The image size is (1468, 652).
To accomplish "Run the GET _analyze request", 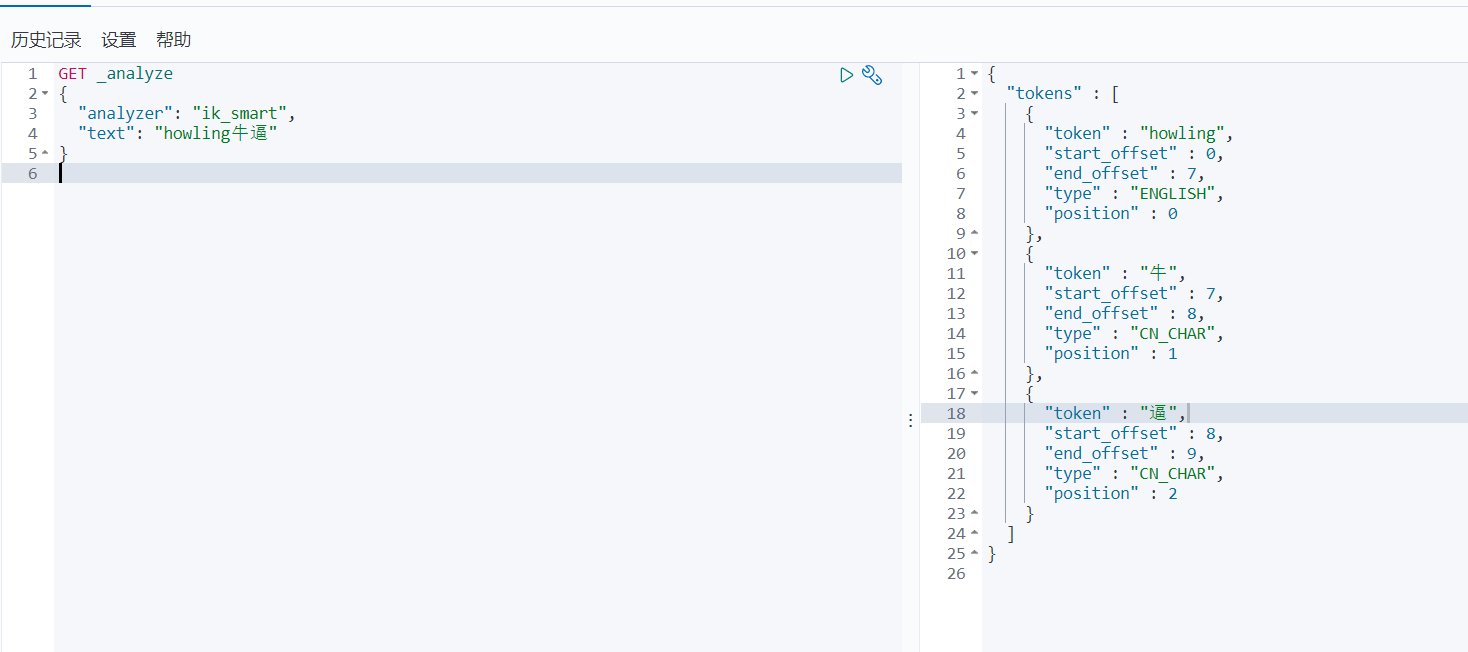I will coord(846,75).
